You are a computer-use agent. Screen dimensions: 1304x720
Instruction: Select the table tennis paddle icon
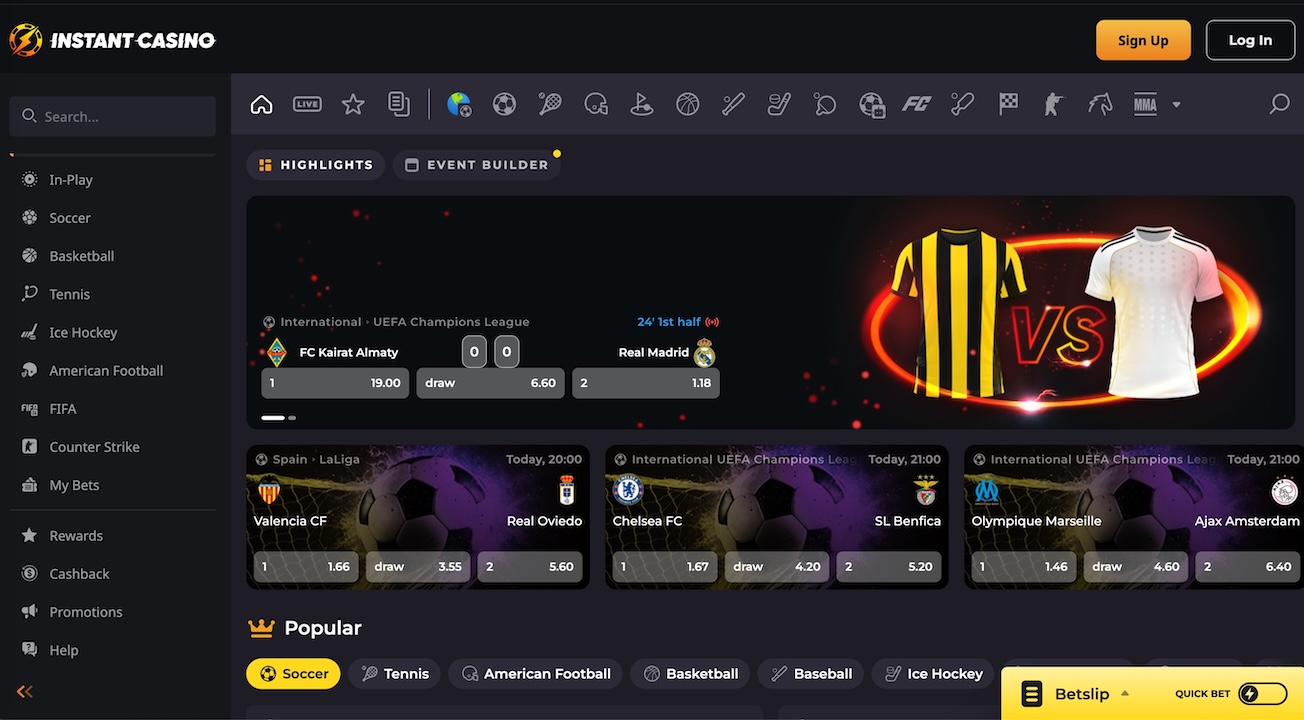coord(825,104)
